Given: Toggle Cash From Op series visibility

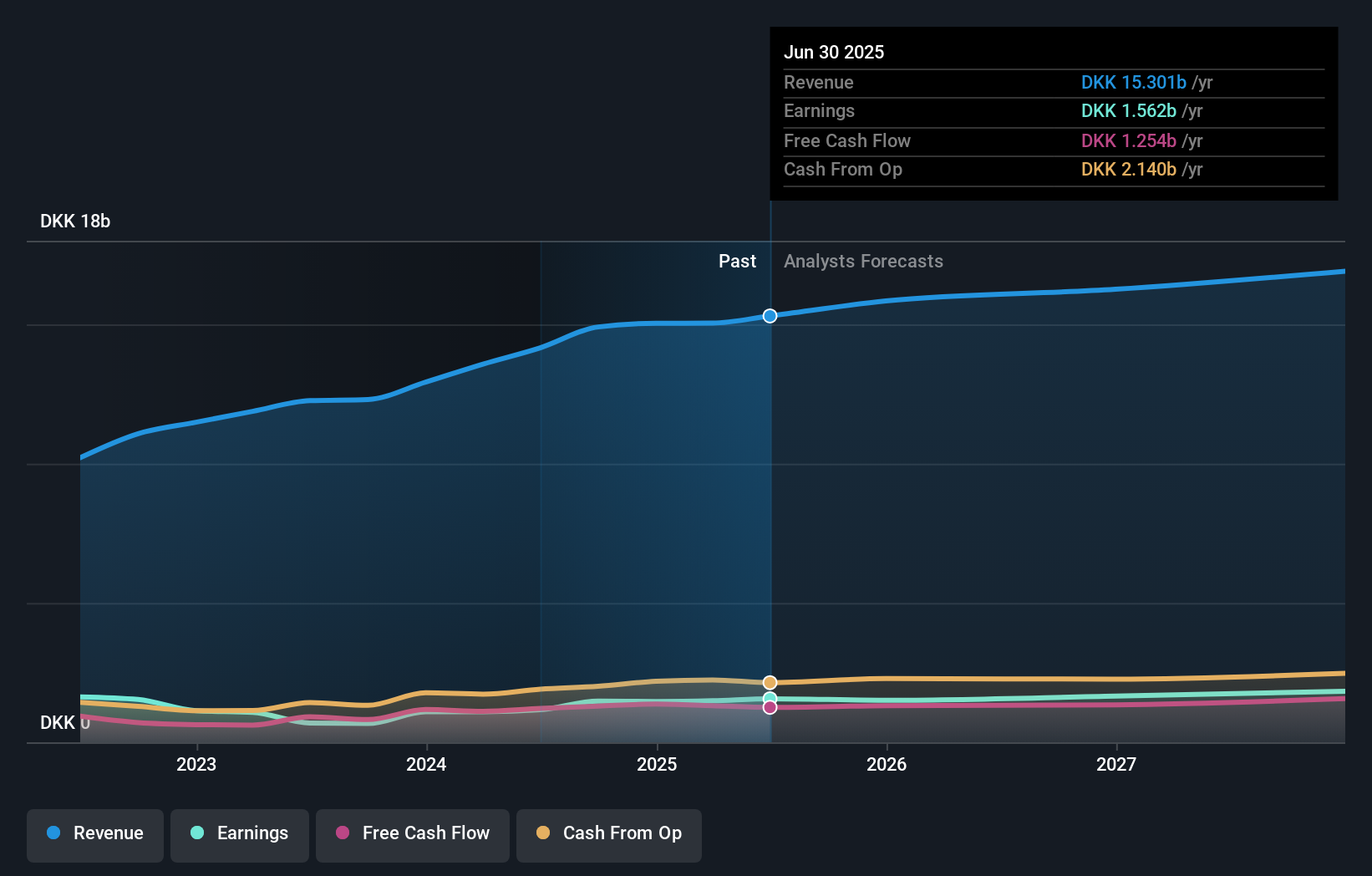Looking at the screenshot, I should (608, 833).
